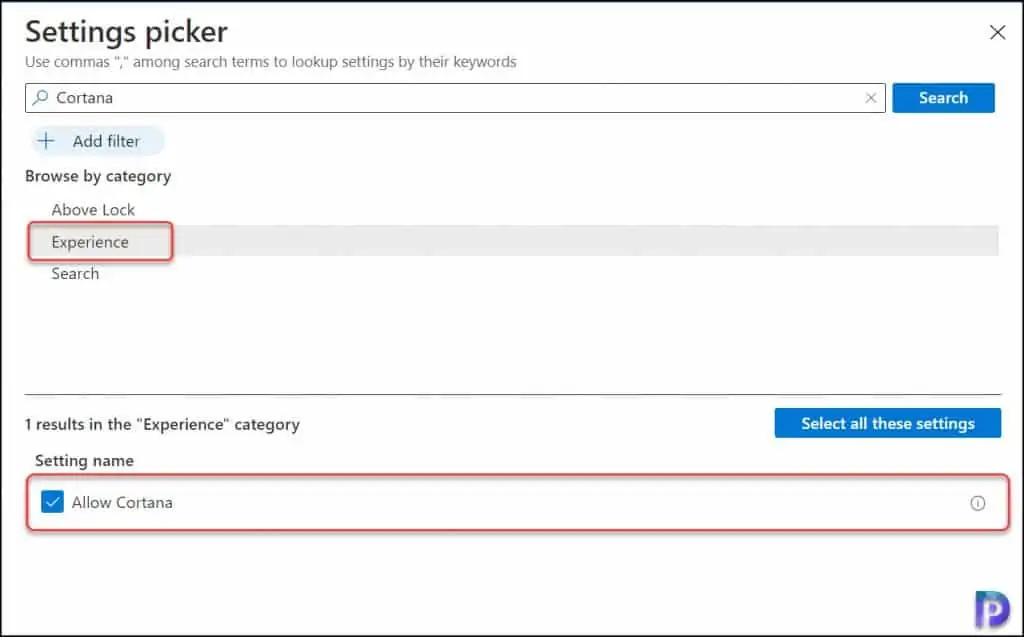Click the Setting name column header
The height and width of the screenshot is (637, 1024).
point(84,461)
